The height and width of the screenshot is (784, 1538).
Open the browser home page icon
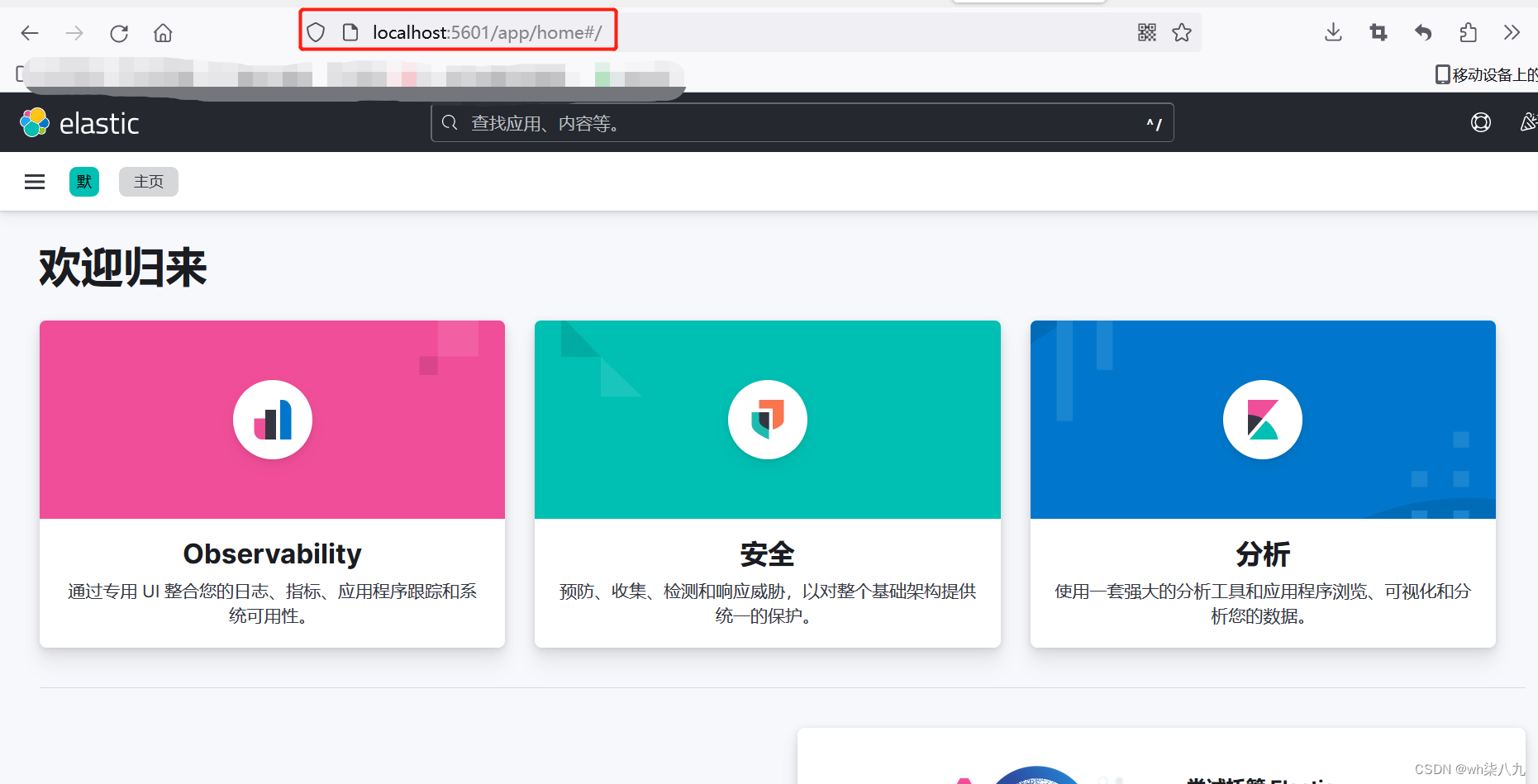pos(163,33)
